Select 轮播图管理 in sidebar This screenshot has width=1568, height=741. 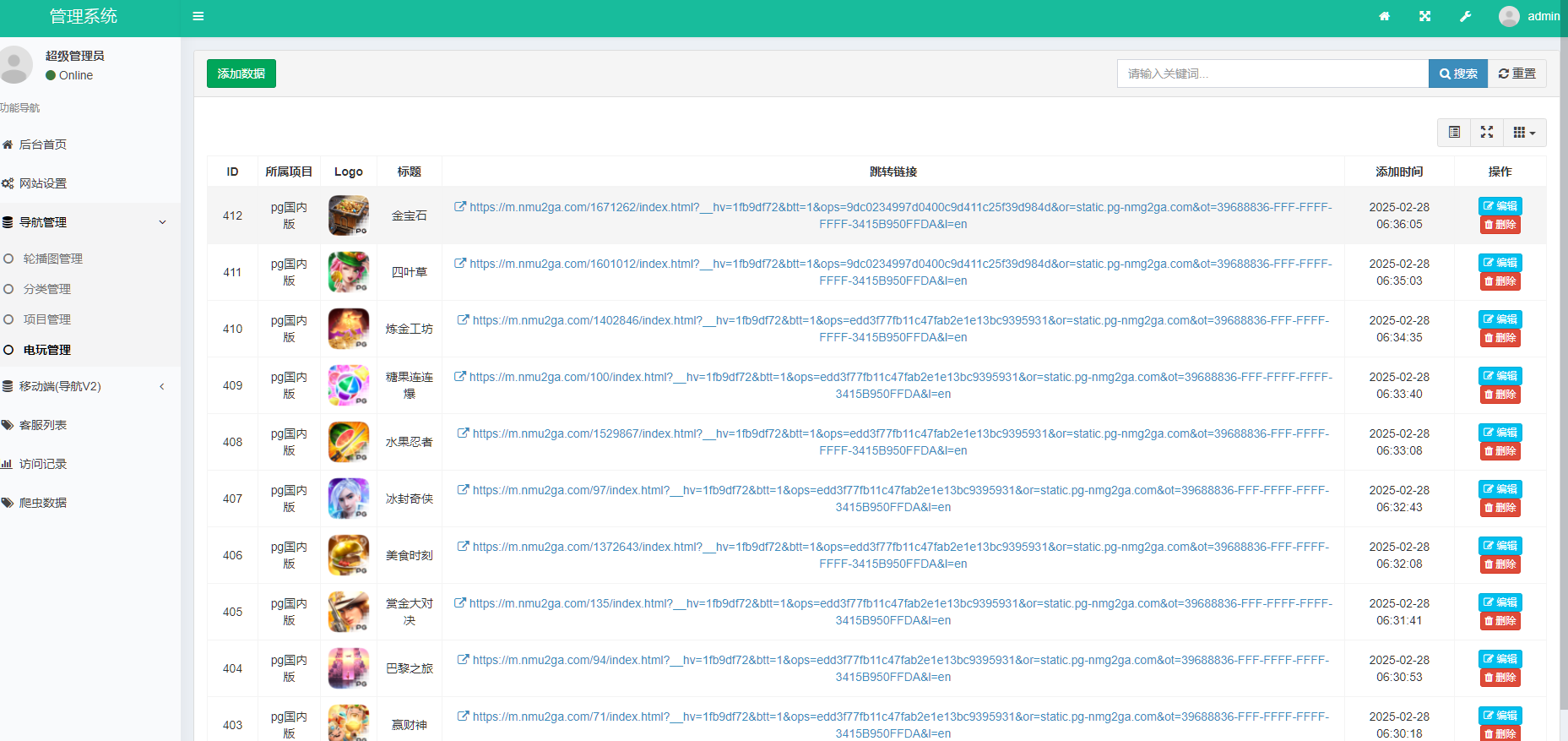coord(52,259)
